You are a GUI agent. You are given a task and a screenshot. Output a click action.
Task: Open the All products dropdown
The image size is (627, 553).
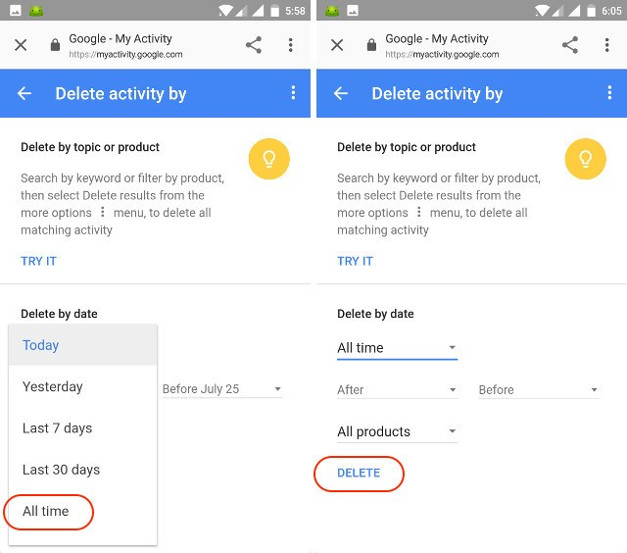click(397, 431)
